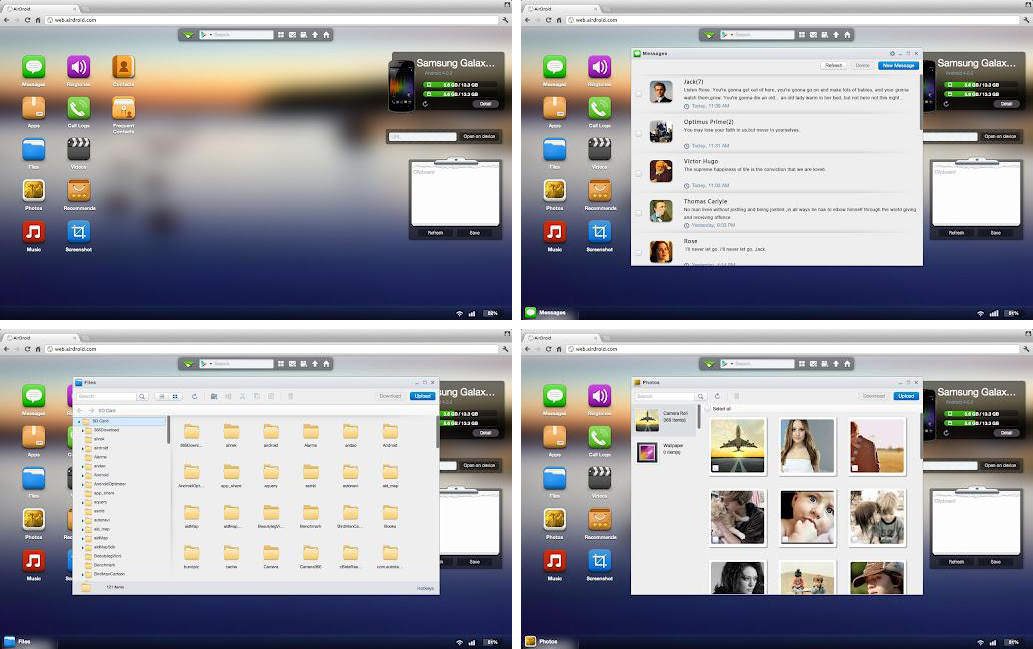Click Detail button on desktop without open window

(x=485, y=103)
